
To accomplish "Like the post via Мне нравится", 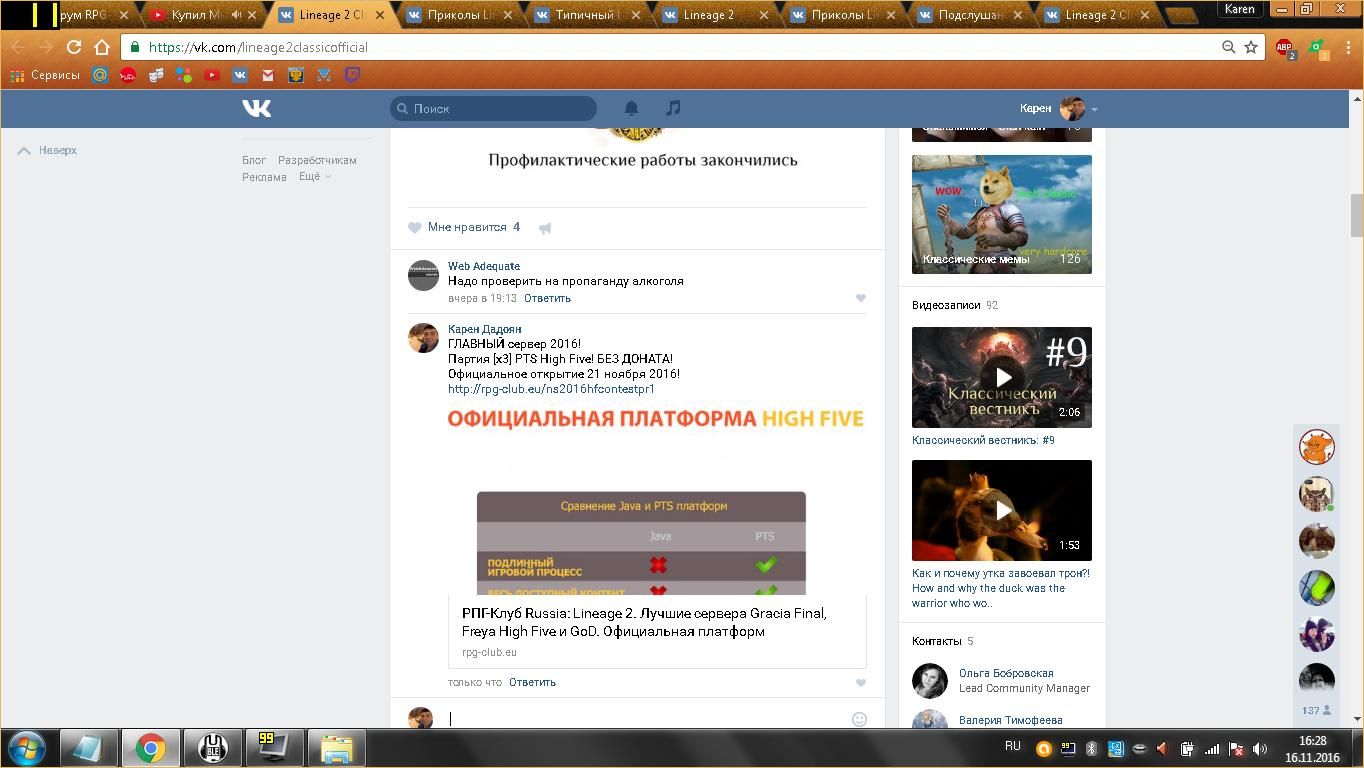I will pos(465,227).
